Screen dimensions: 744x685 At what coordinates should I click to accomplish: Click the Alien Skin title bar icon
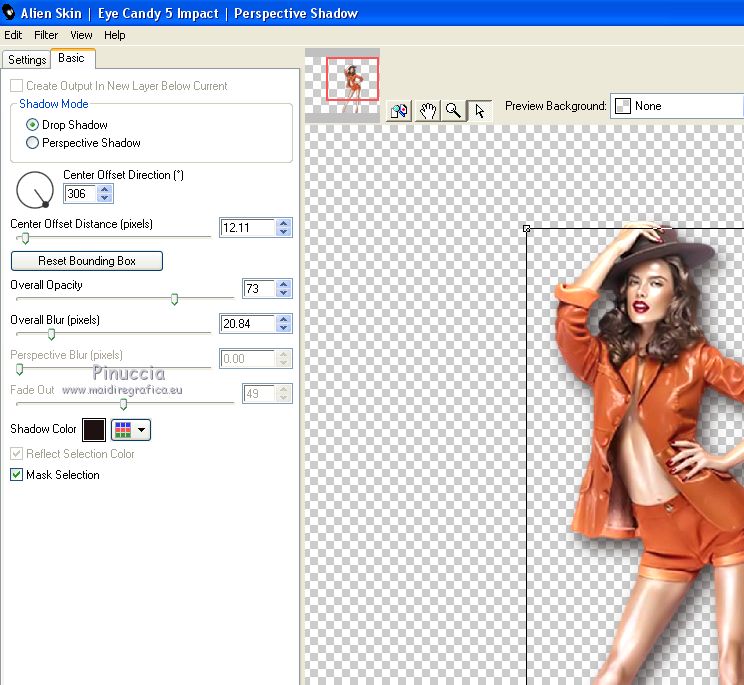click(9, 13)
